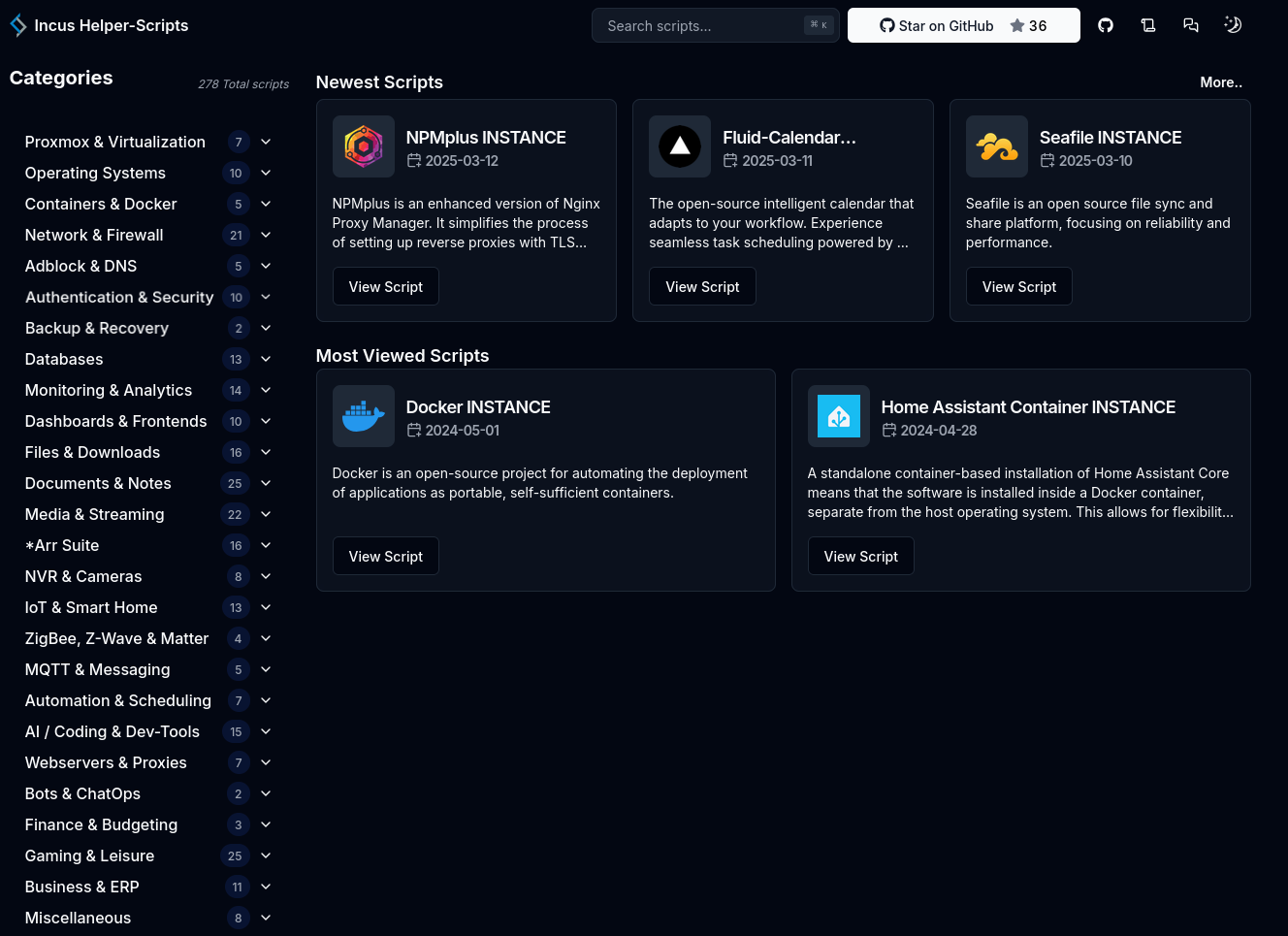Viewport: 1288px width, 936px height.
Task: Click Home Assistant Container INSTANCE title
Action: 1028,407
